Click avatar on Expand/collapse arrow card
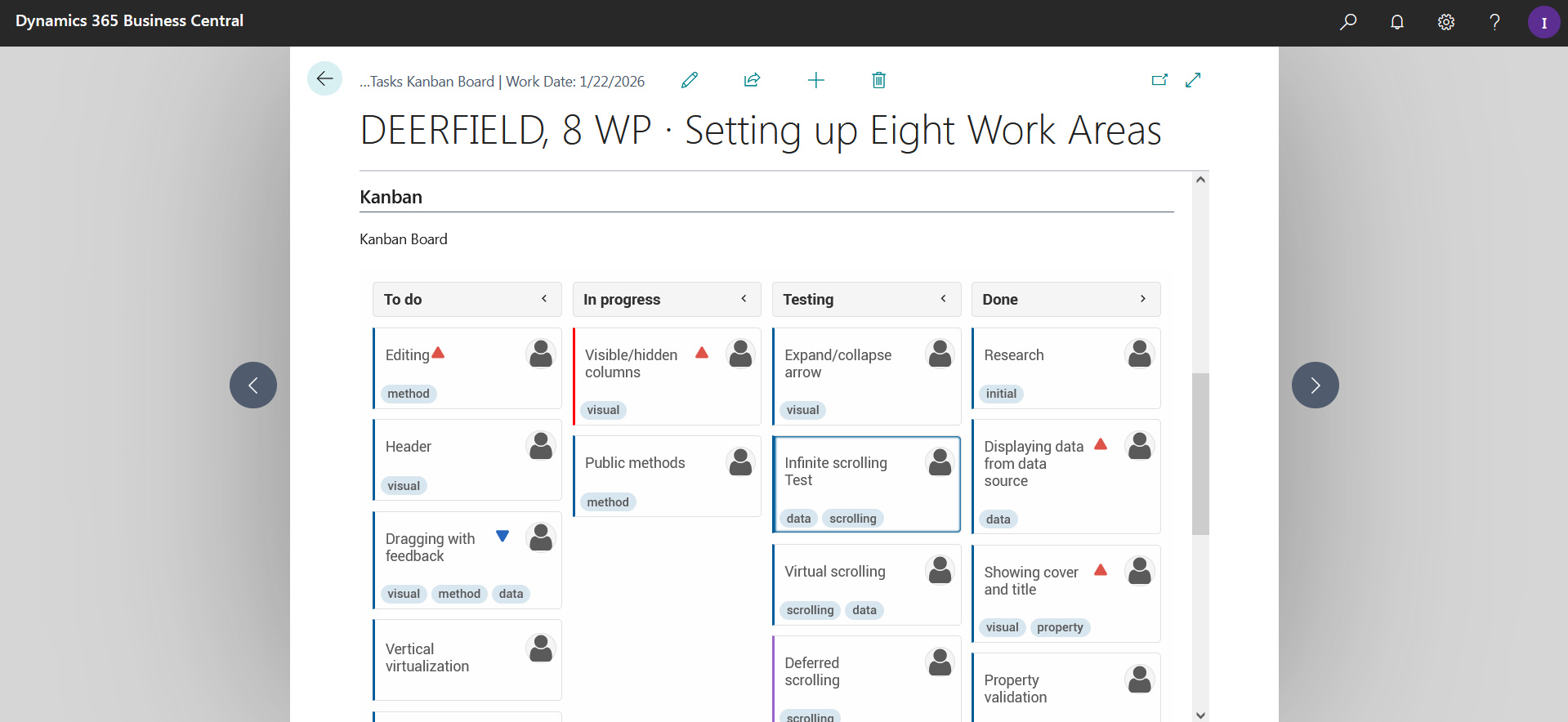Image resolution: width=1568 pixels, height=722 pixels. [940, 354]
